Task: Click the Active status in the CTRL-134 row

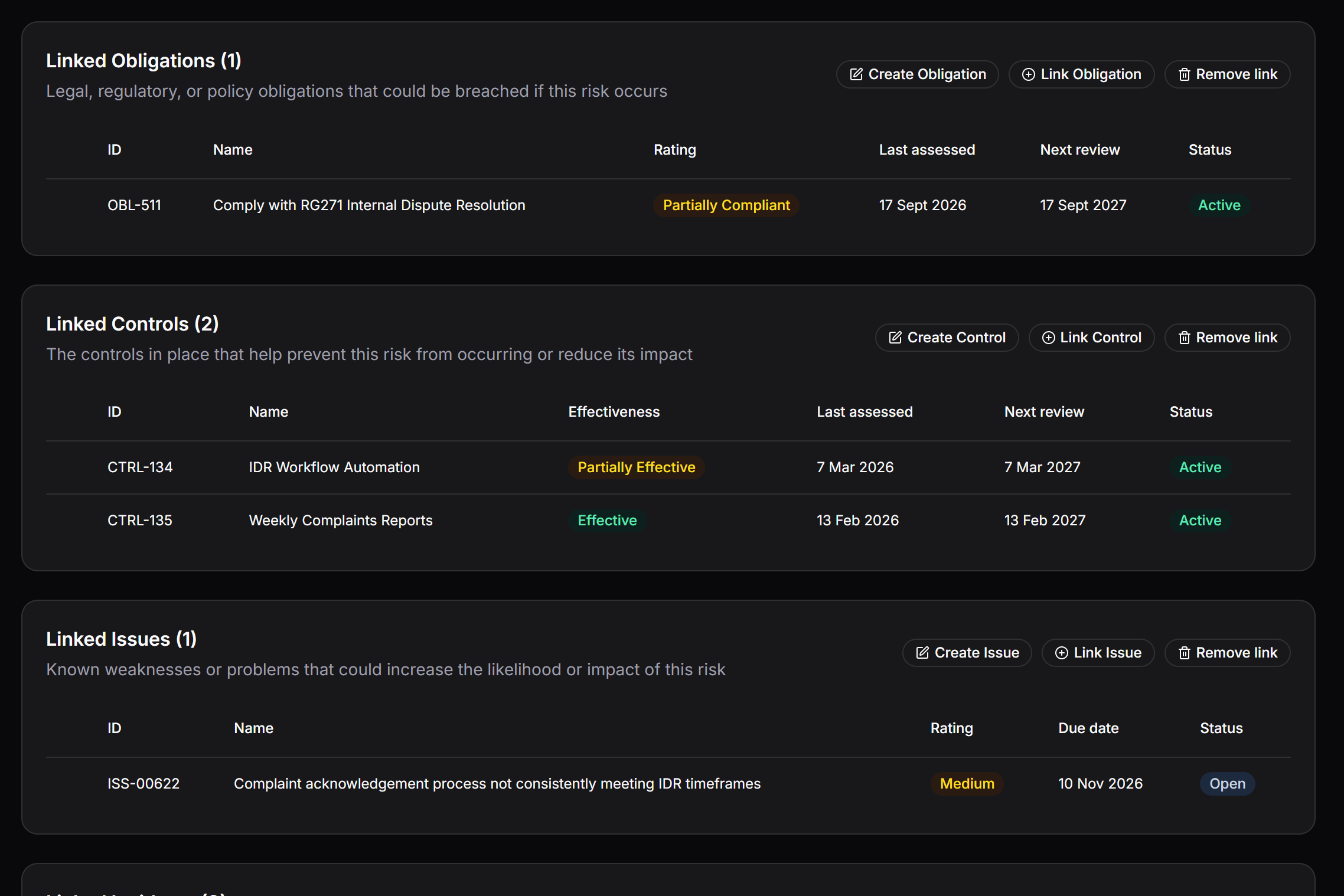Action: (1200, 467)
